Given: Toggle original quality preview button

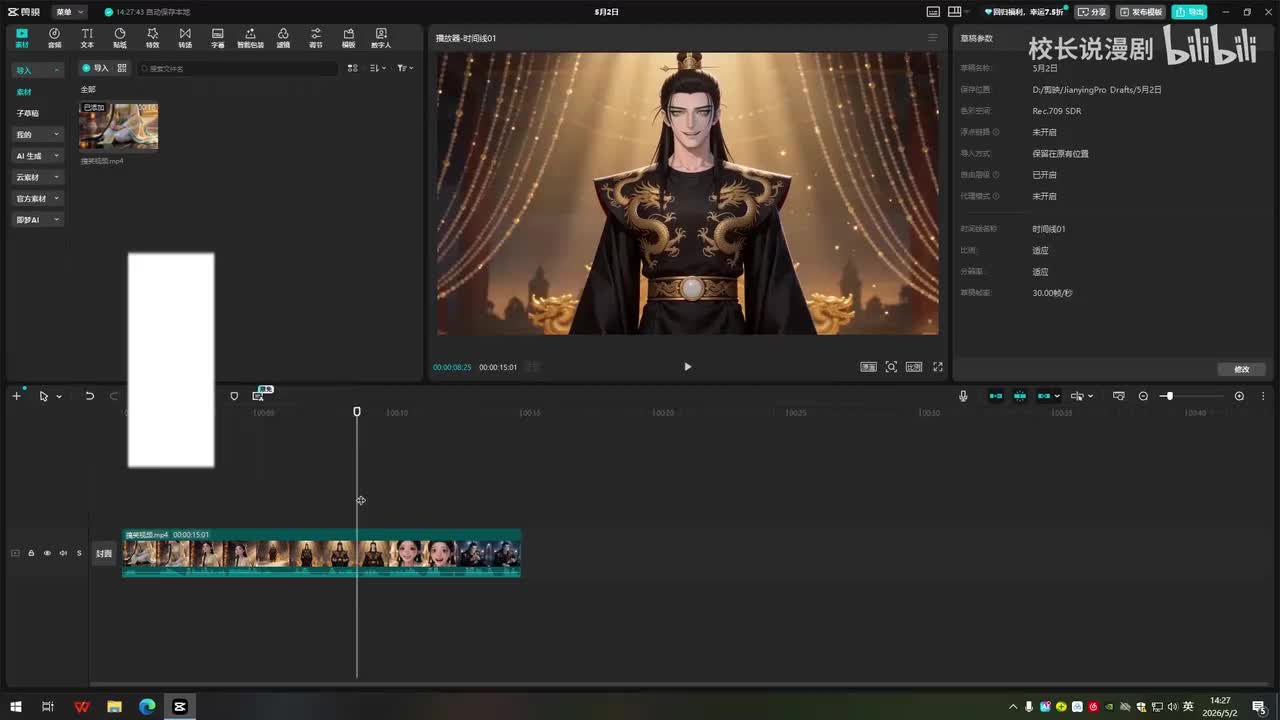Looking at the screenshot, I should (x=868, y=367).
